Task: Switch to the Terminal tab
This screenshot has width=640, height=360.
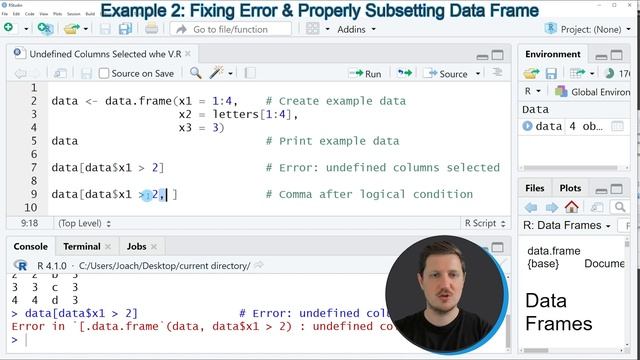Action: click(82, 247)
